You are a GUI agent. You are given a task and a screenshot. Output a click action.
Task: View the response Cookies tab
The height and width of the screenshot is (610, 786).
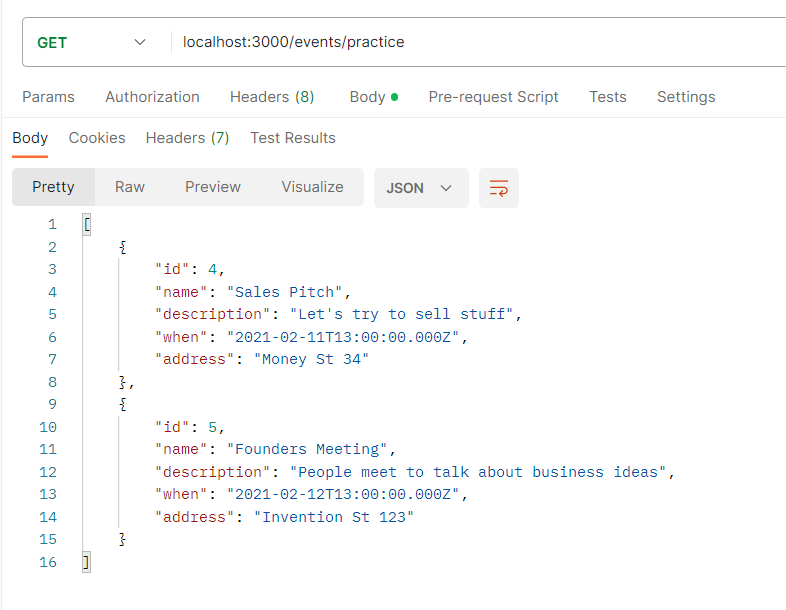pos(97,138)
